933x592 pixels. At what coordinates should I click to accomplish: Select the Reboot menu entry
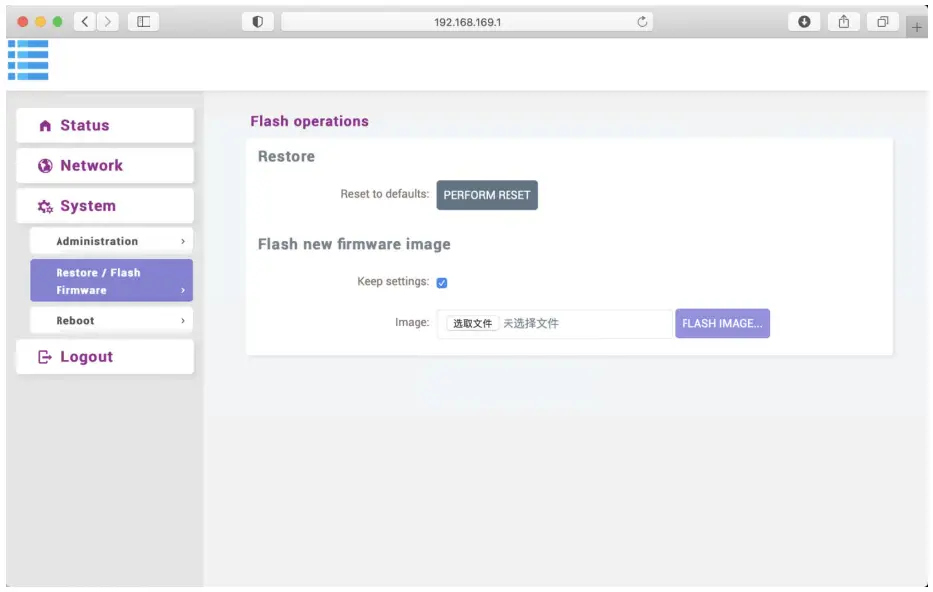point(111,321)
